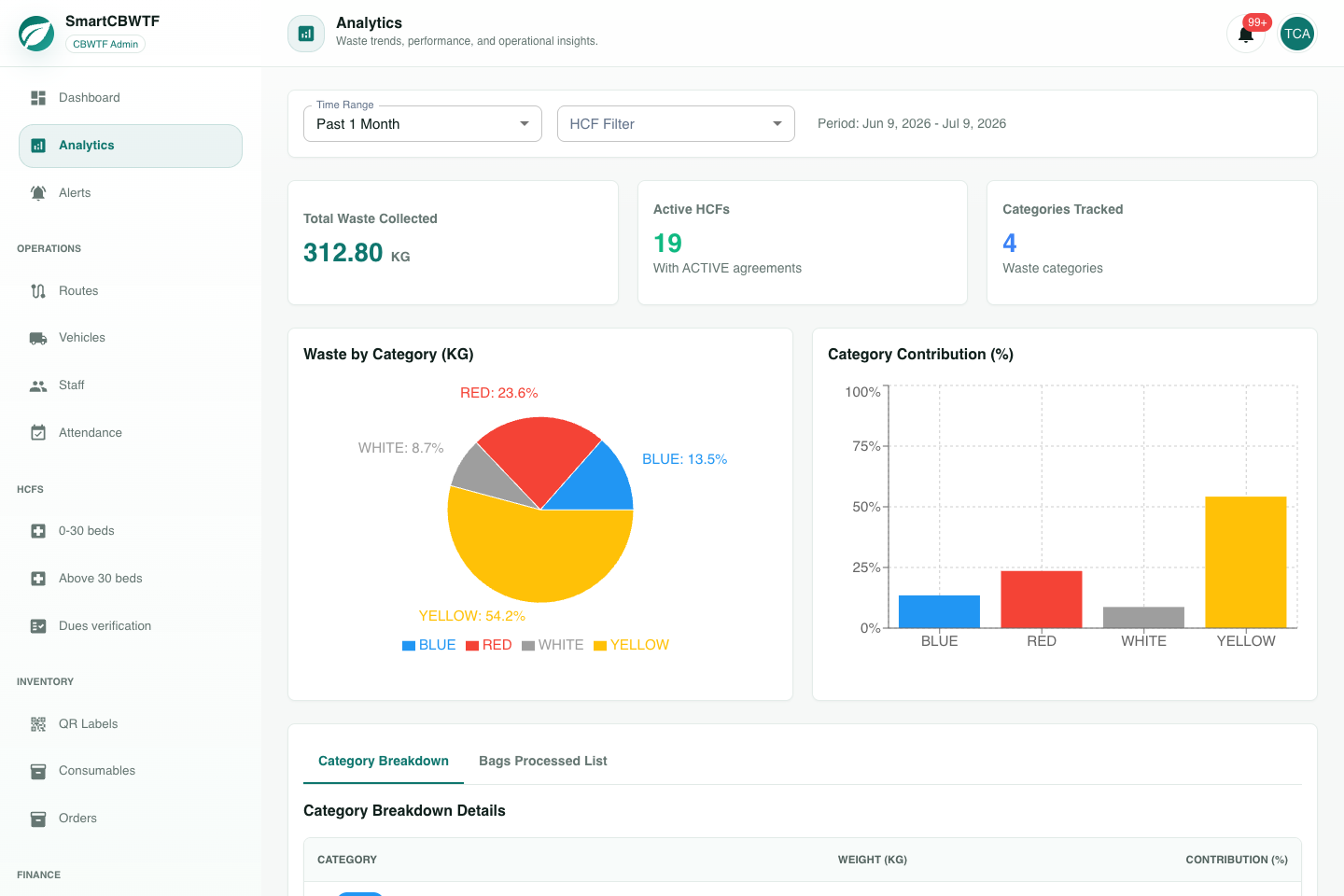
Task: Open the HCF Filter dropdown
Action: 676,124
